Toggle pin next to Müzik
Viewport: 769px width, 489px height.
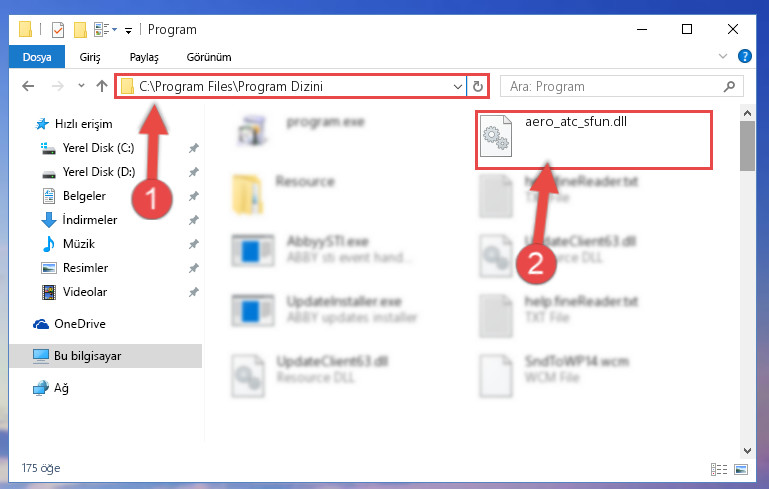[194, 244]
